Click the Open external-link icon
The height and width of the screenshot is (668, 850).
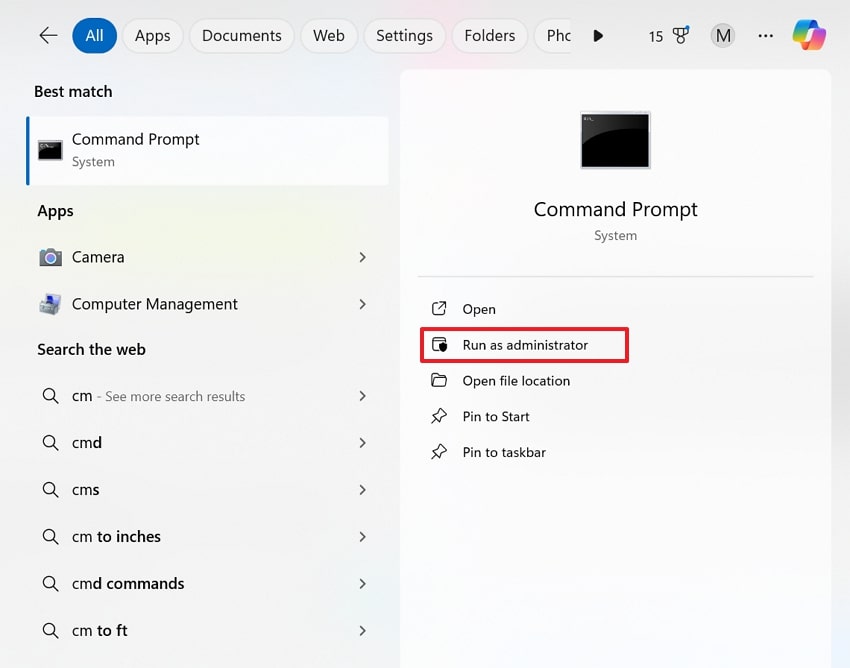(x=439, y=309)
